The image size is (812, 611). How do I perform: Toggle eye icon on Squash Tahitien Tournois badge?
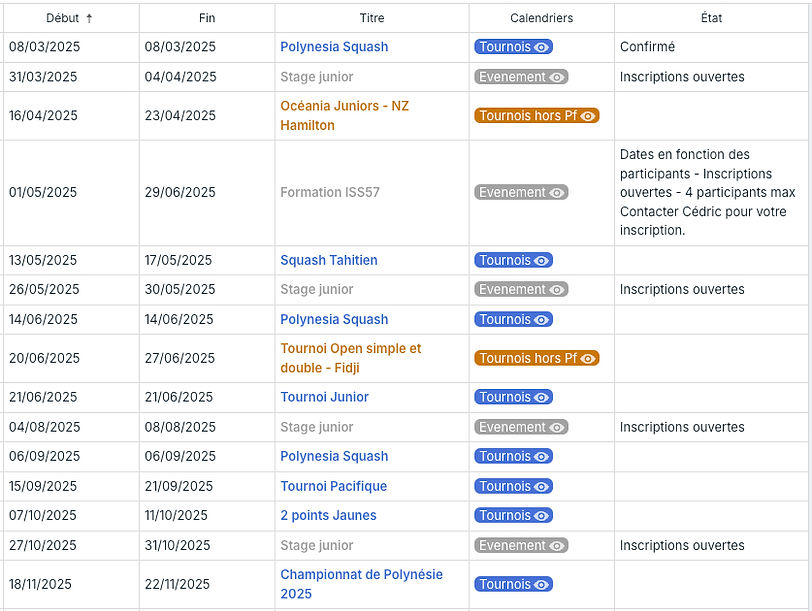pyautogui.click(x=541, y=260)
